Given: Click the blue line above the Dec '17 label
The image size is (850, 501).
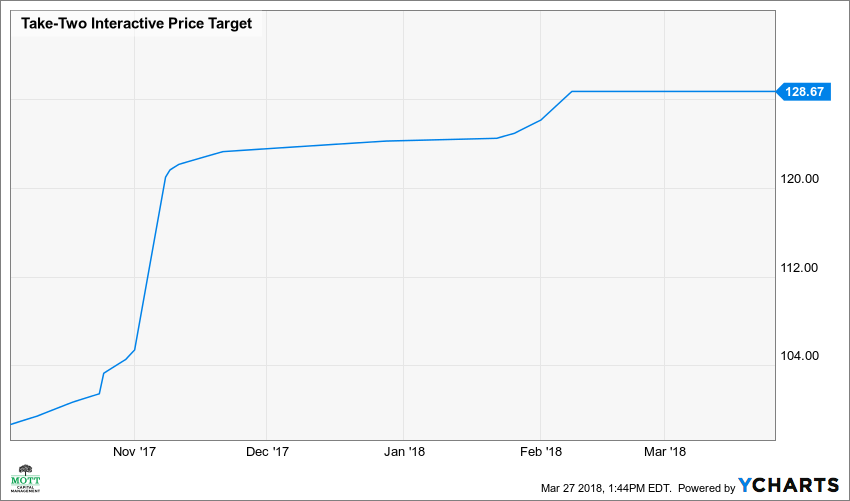Looking at the screenshot, I should [267, 149].
